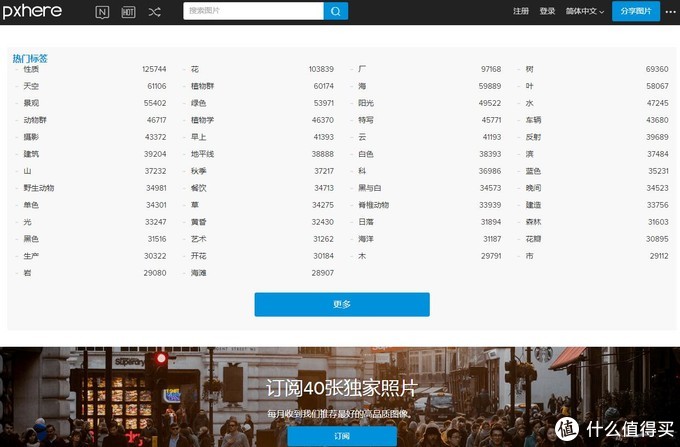Open the 光 tag

click(x=27, y=222)
